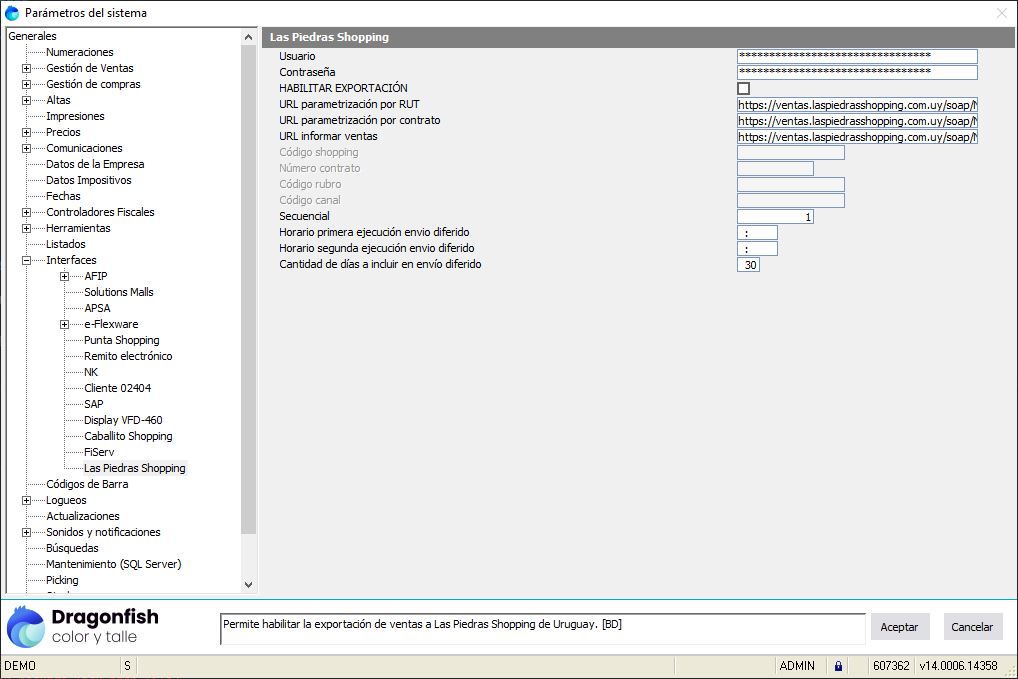The width and height of the screenshot is (1018, 679).
Task: Click ADMIN in status bar
Action: click(x=797, y=665)
